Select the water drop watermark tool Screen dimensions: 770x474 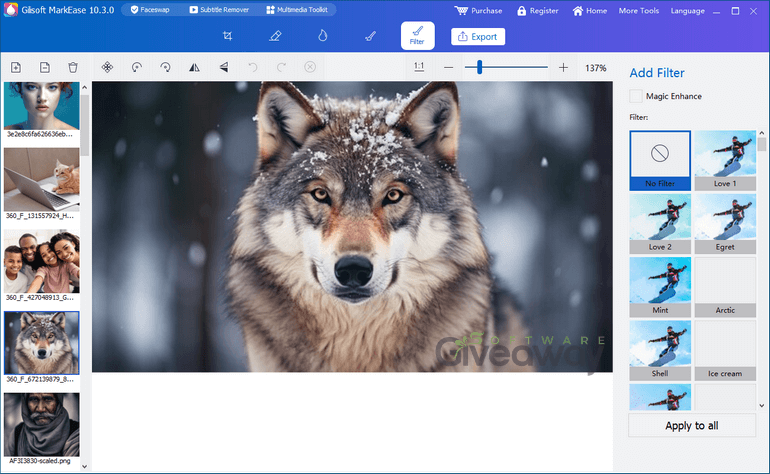(x=322, y=35)
